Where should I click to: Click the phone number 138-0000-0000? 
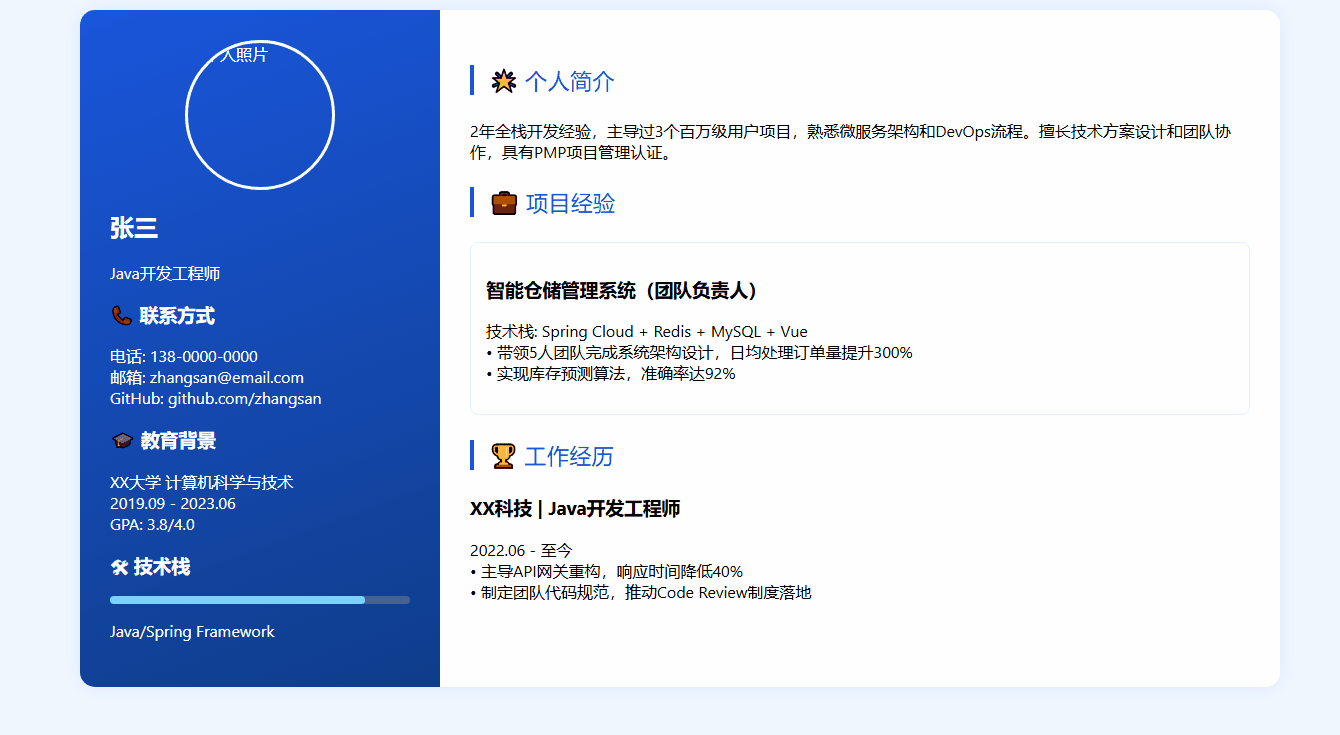pos(204,357)
